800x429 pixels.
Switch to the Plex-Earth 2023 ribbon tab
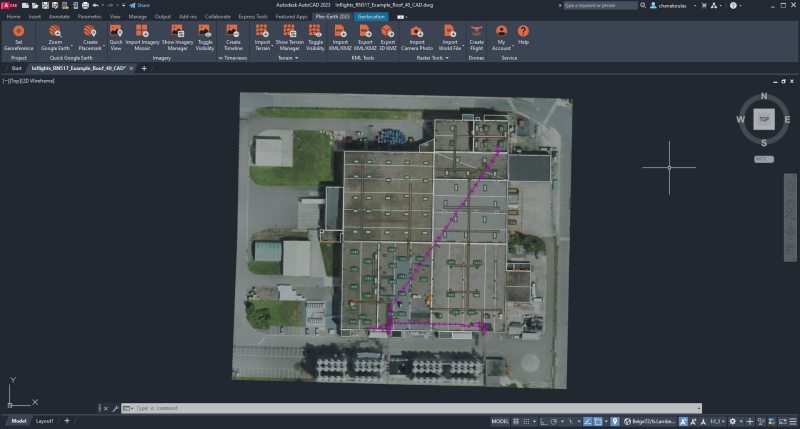tap(332, 17)
